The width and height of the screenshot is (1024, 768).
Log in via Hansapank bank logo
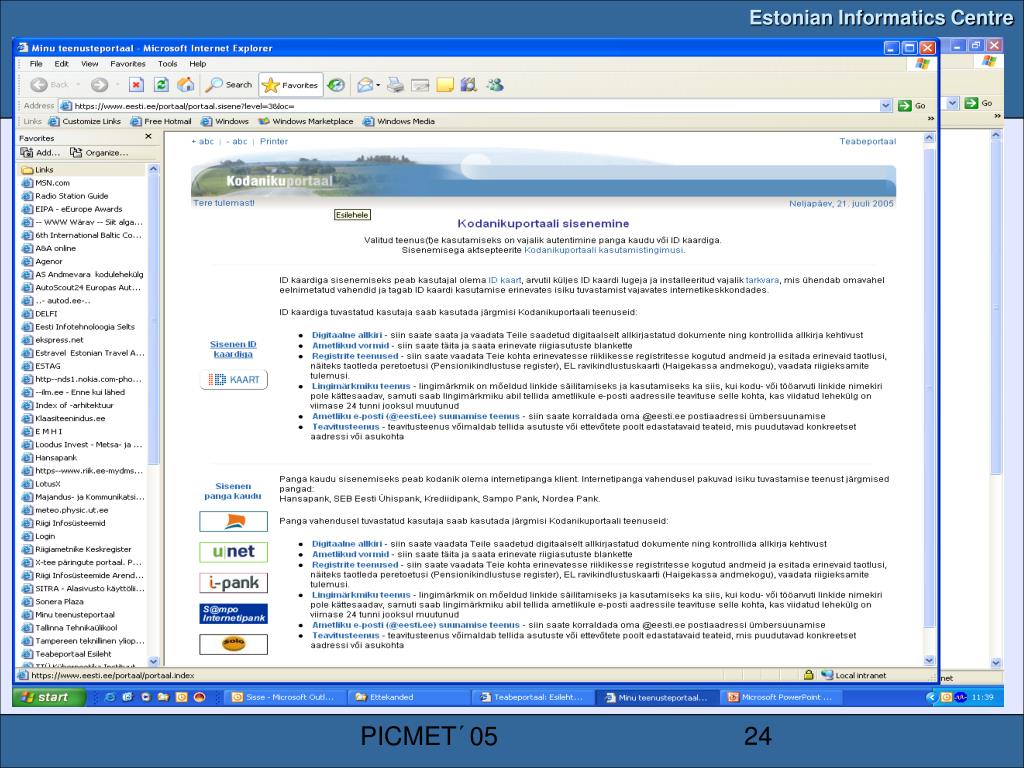click(233, 521)
